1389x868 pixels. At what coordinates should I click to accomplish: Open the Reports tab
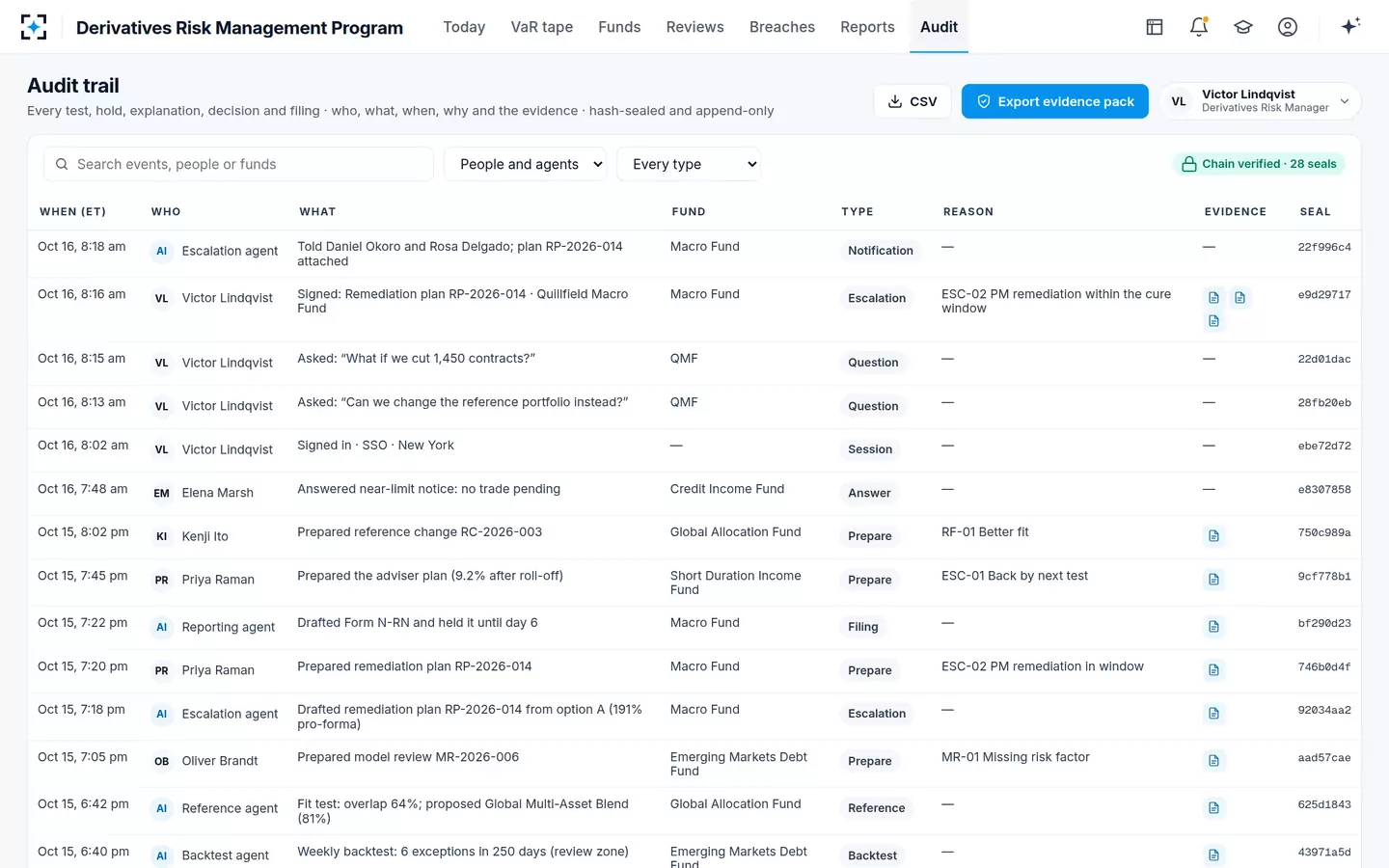click(x=867, y=27)
